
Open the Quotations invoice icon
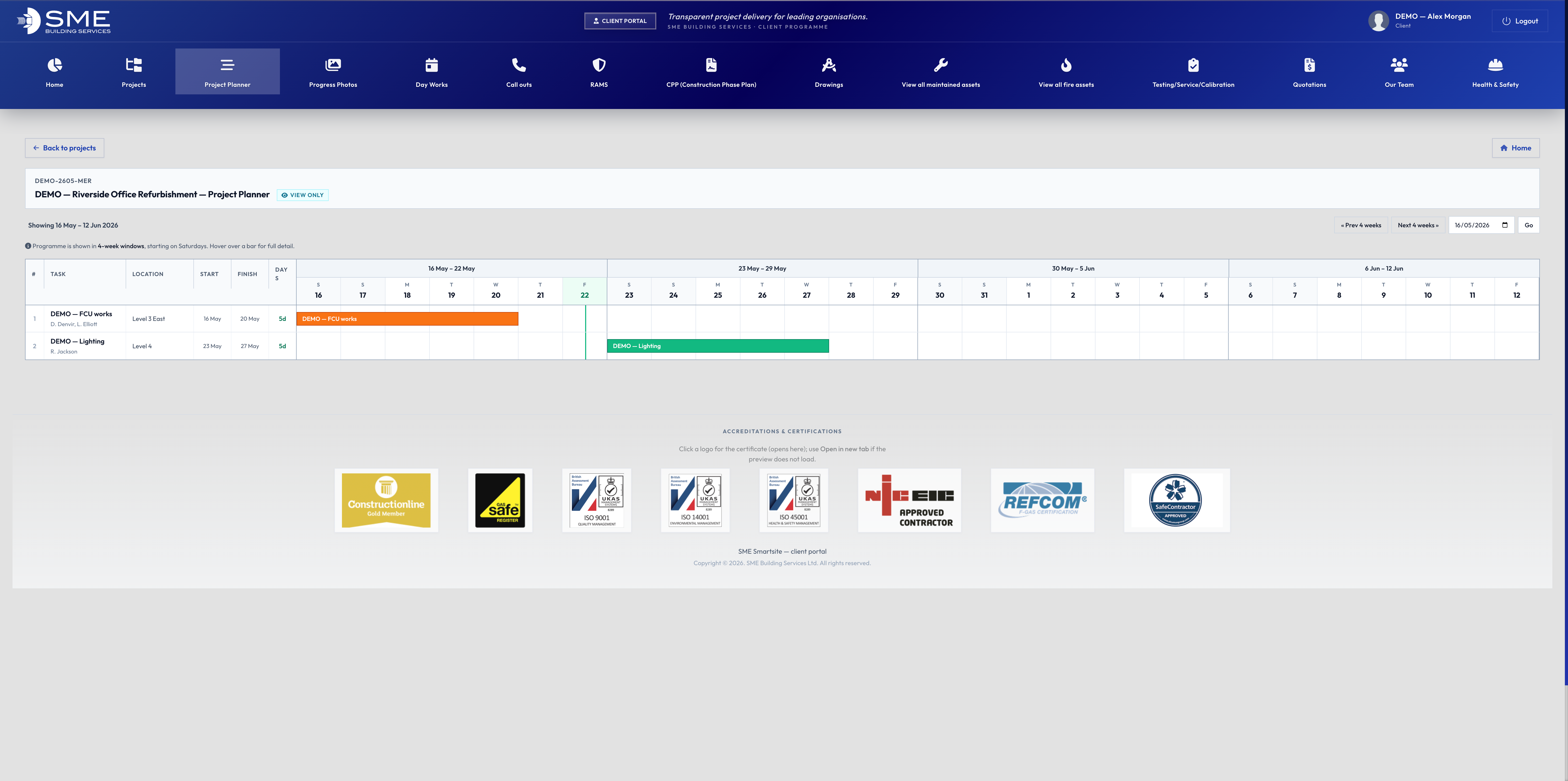1310,65
